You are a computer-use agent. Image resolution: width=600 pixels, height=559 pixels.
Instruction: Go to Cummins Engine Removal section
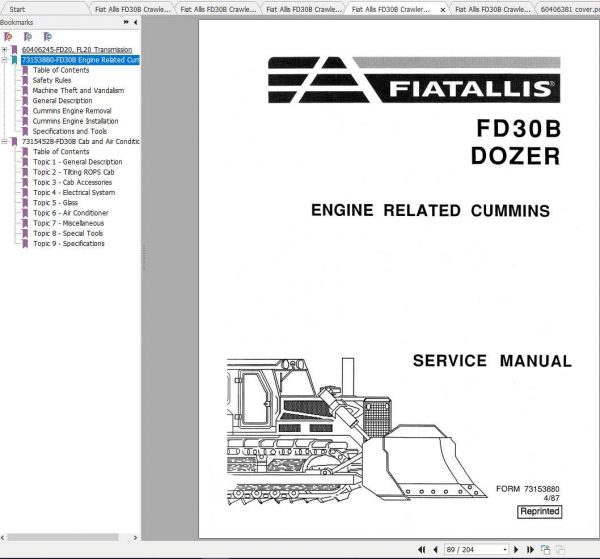(x=72, y=111)
